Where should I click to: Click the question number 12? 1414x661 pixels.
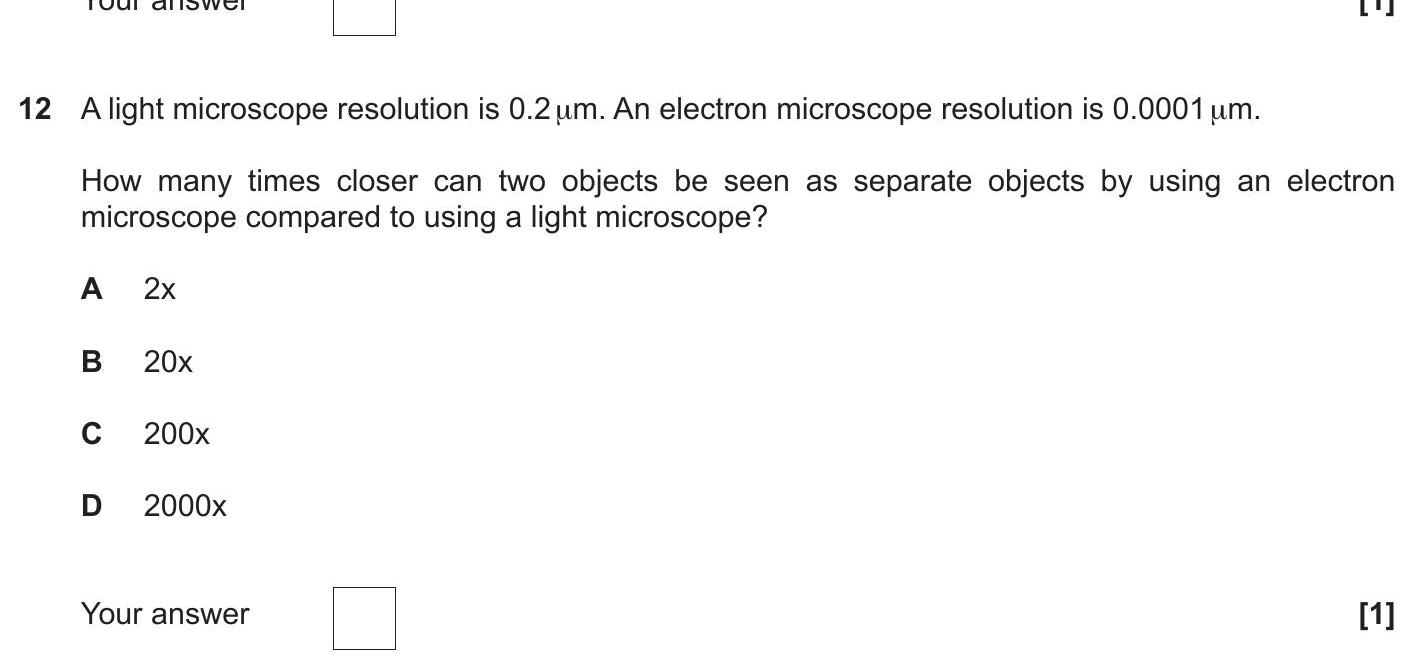tap(35, 109)
